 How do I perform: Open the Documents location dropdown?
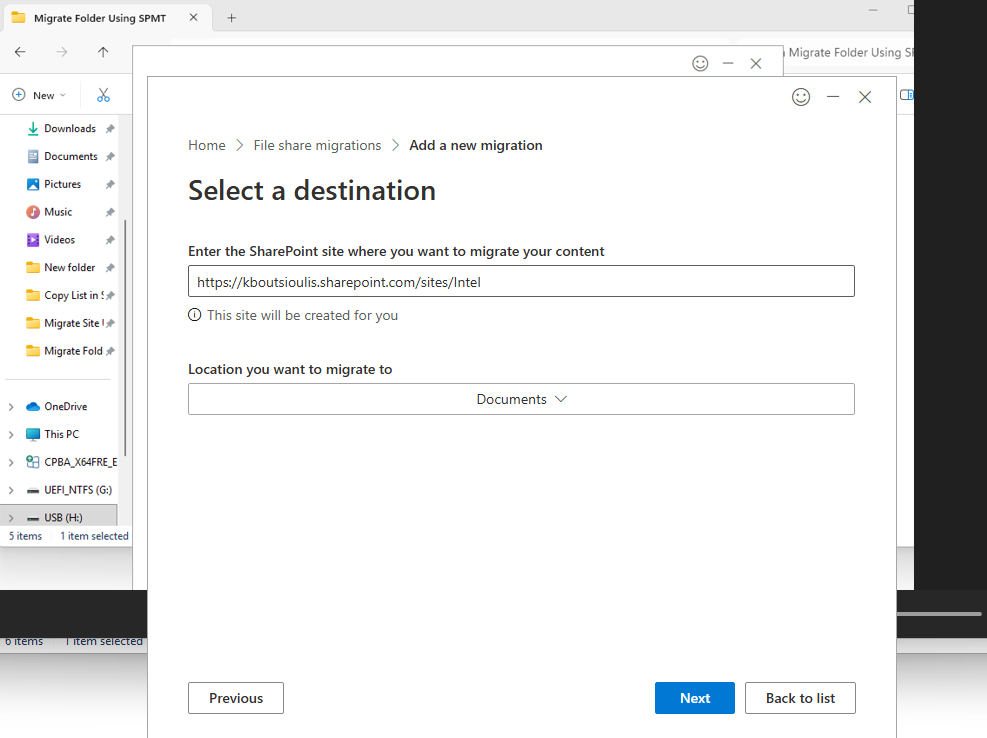tap(521, 399)
